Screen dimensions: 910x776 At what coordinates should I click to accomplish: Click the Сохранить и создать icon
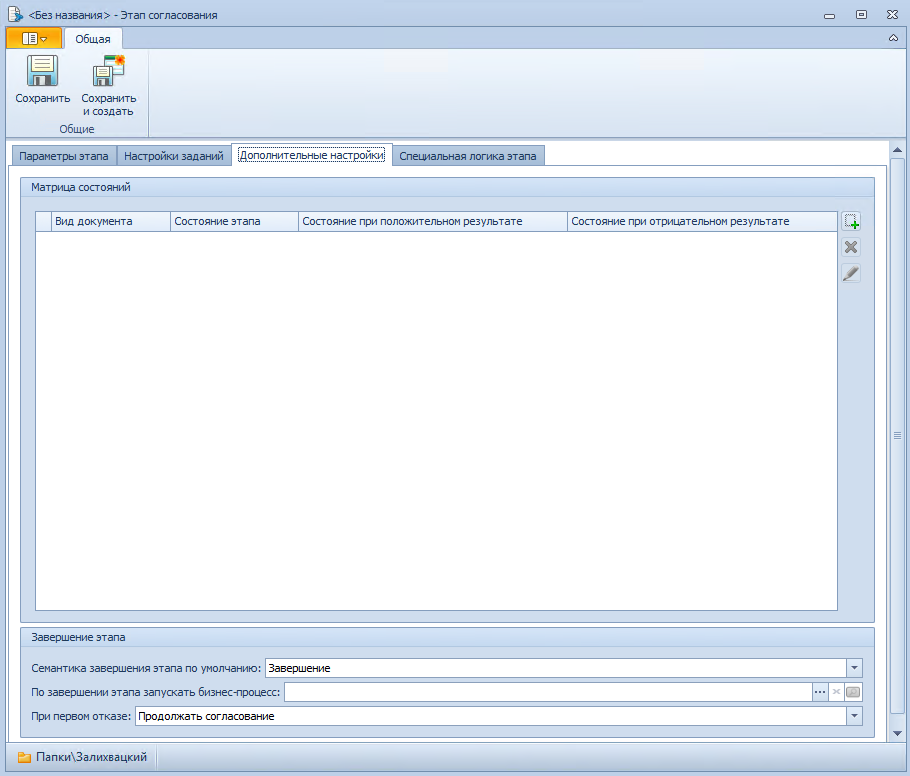108,72
